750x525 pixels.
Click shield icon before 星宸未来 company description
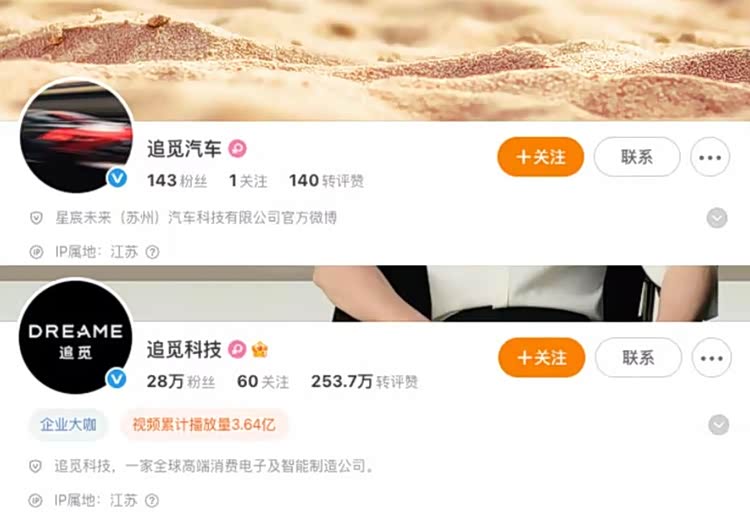click(36, 218)
